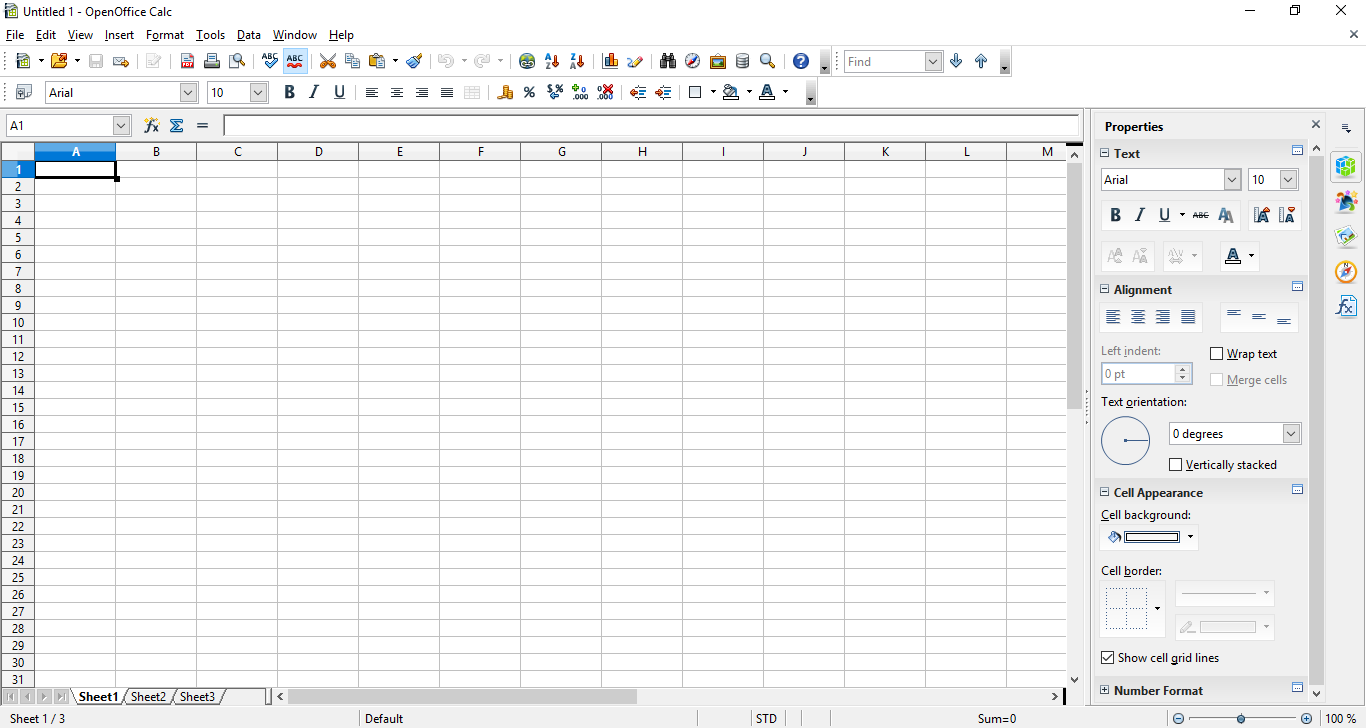Insert a chart using the toolbar icon
1366x728 pixels.
611,61
